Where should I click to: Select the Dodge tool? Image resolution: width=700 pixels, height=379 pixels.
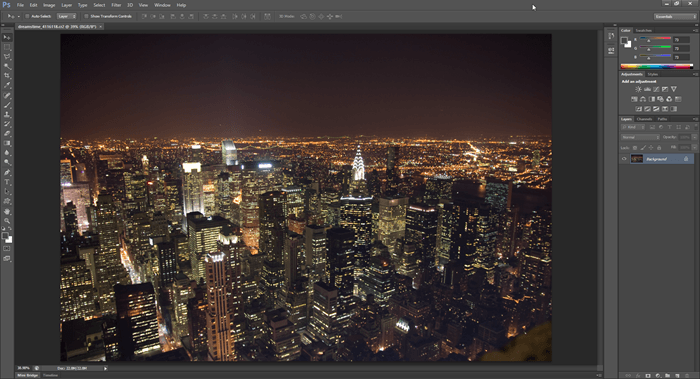click(x=7, y=162)
